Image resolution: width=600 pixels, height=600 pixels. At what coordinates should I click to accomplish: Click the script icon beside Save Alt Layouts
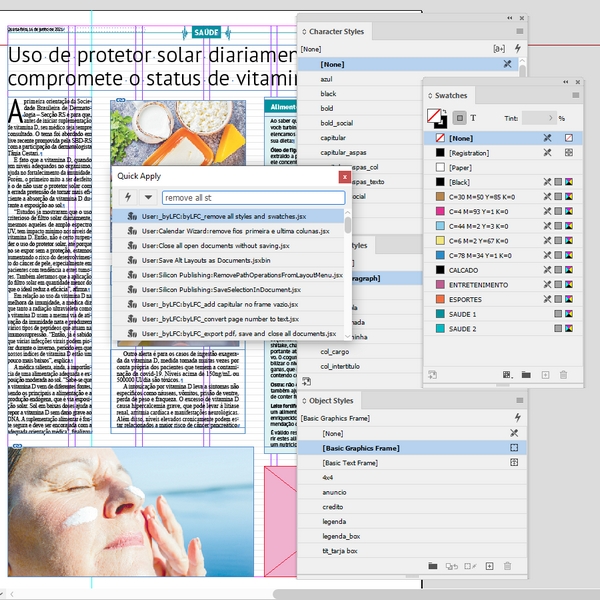(132, 260)
